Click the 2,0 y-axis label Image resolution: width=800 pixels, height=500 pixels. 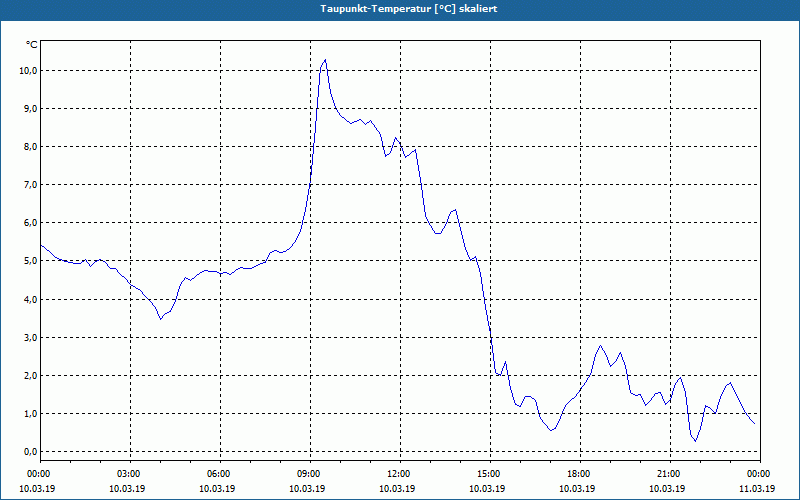tap(31, 376)
